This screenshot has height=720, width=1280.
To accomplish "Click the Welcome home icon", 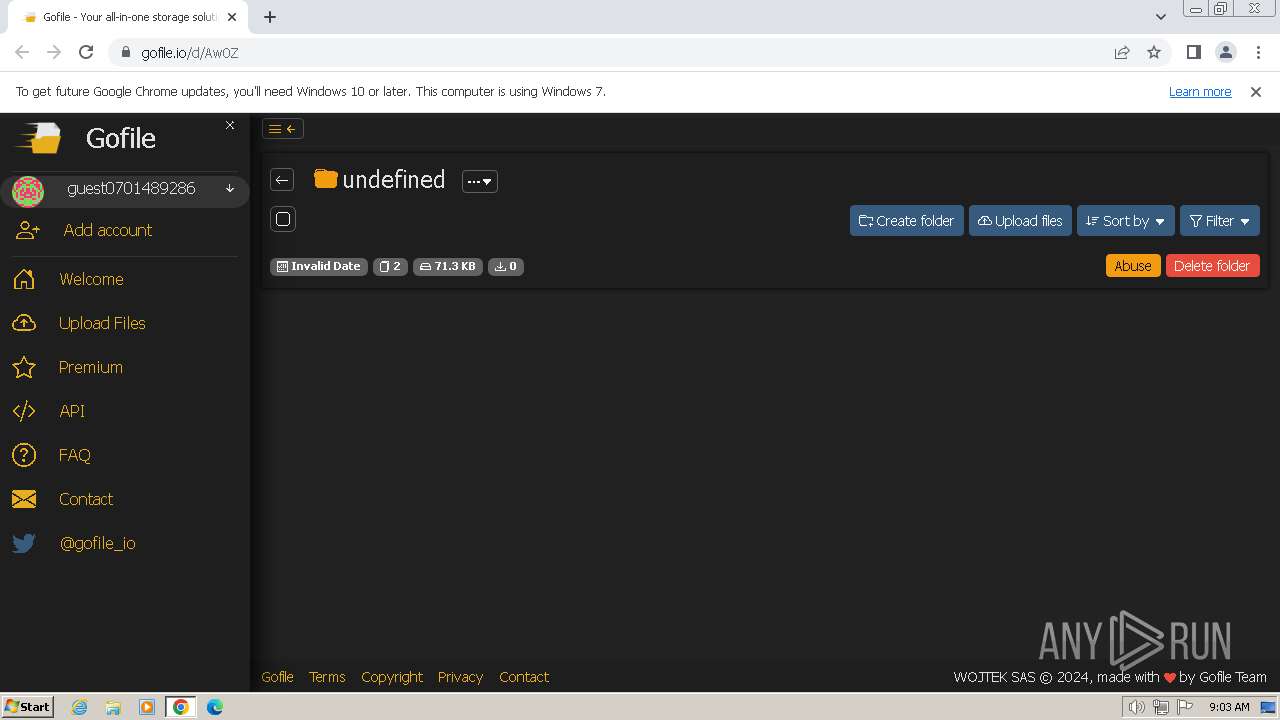I will click(x=24, y=279).
